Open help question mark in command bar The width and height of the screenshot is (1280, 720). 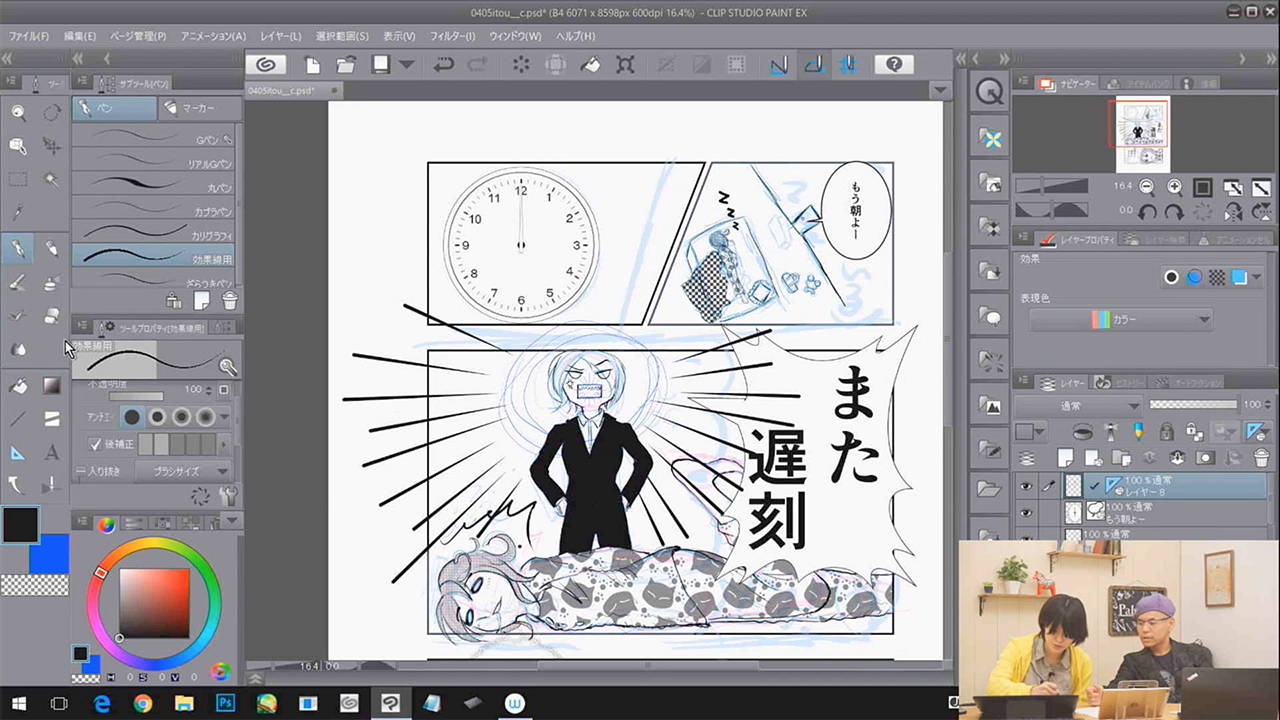tap(894, 65)
